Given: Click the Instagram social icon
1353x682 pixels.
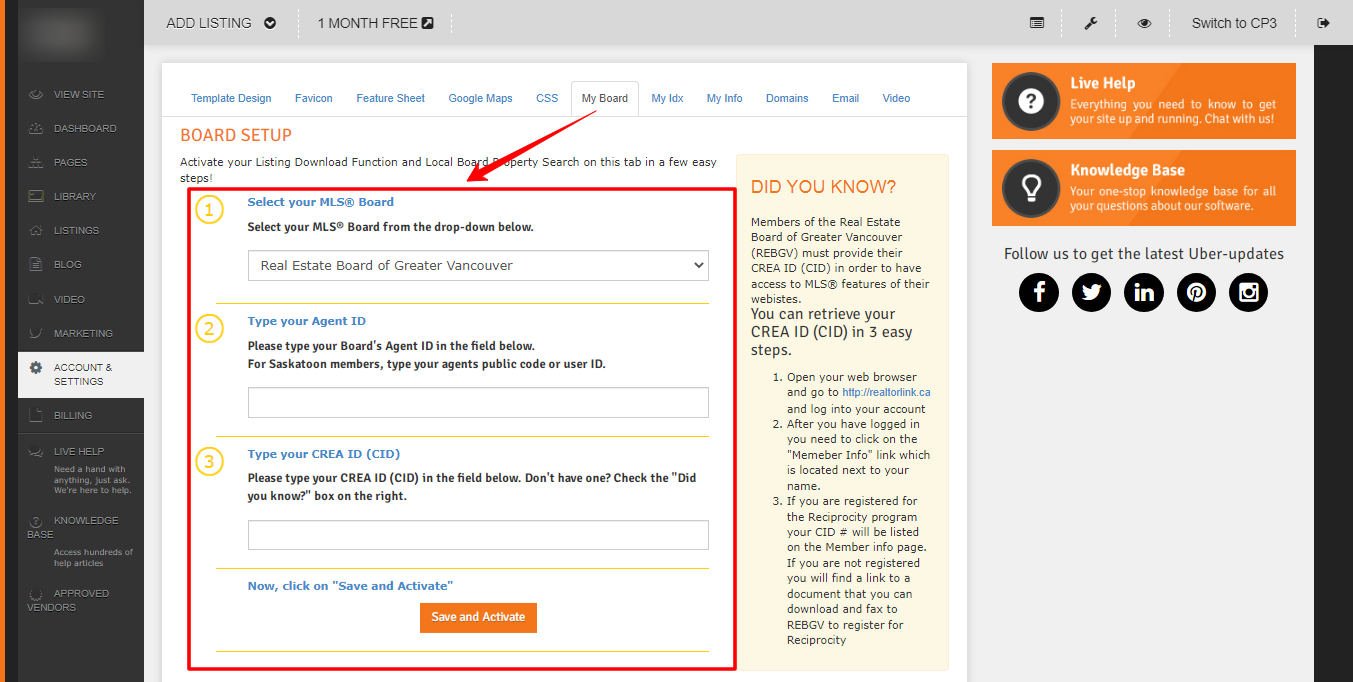Looking at the screenshot, I should tap(1248, 292).
